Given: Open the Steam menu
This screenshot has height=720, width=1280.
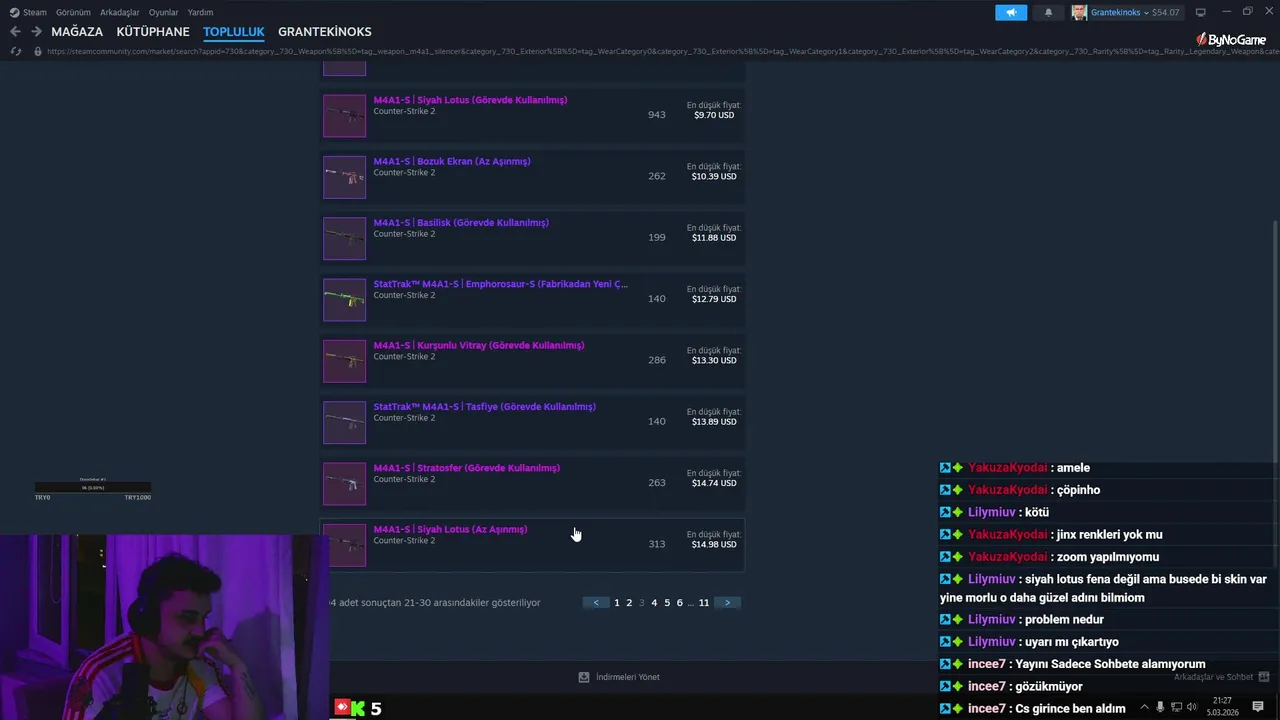Looking at the screenshot, I should pyautogui.click(x=35, y=13).
